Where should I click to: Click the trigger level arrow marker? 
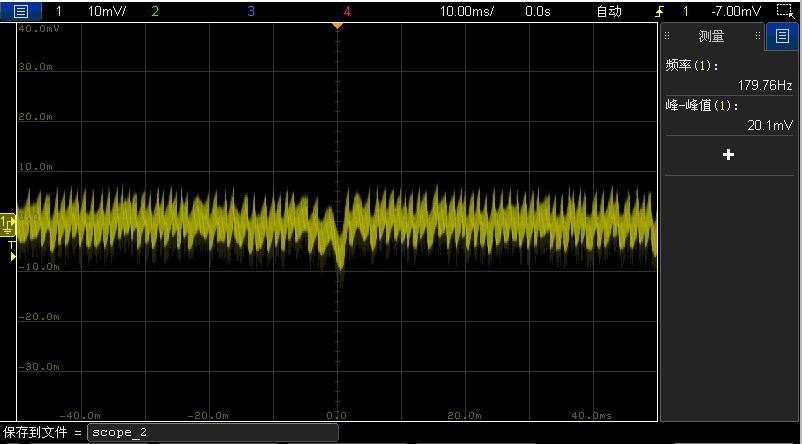coord(12,257)
